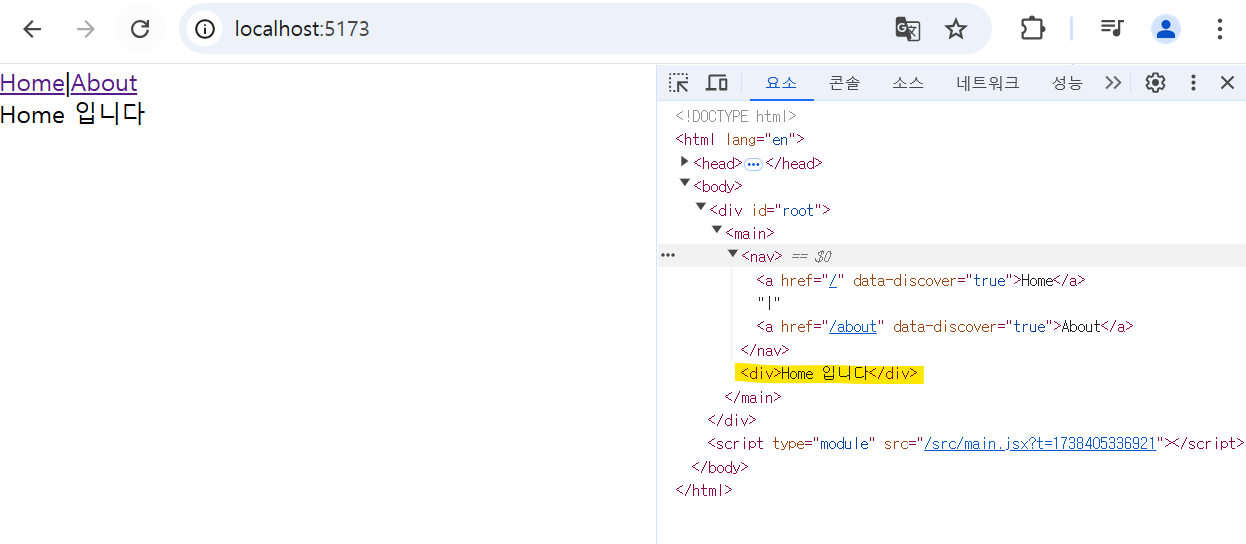Select the html lang="en" node
The image size is (1246, 544).
click(x=739, y=140)
